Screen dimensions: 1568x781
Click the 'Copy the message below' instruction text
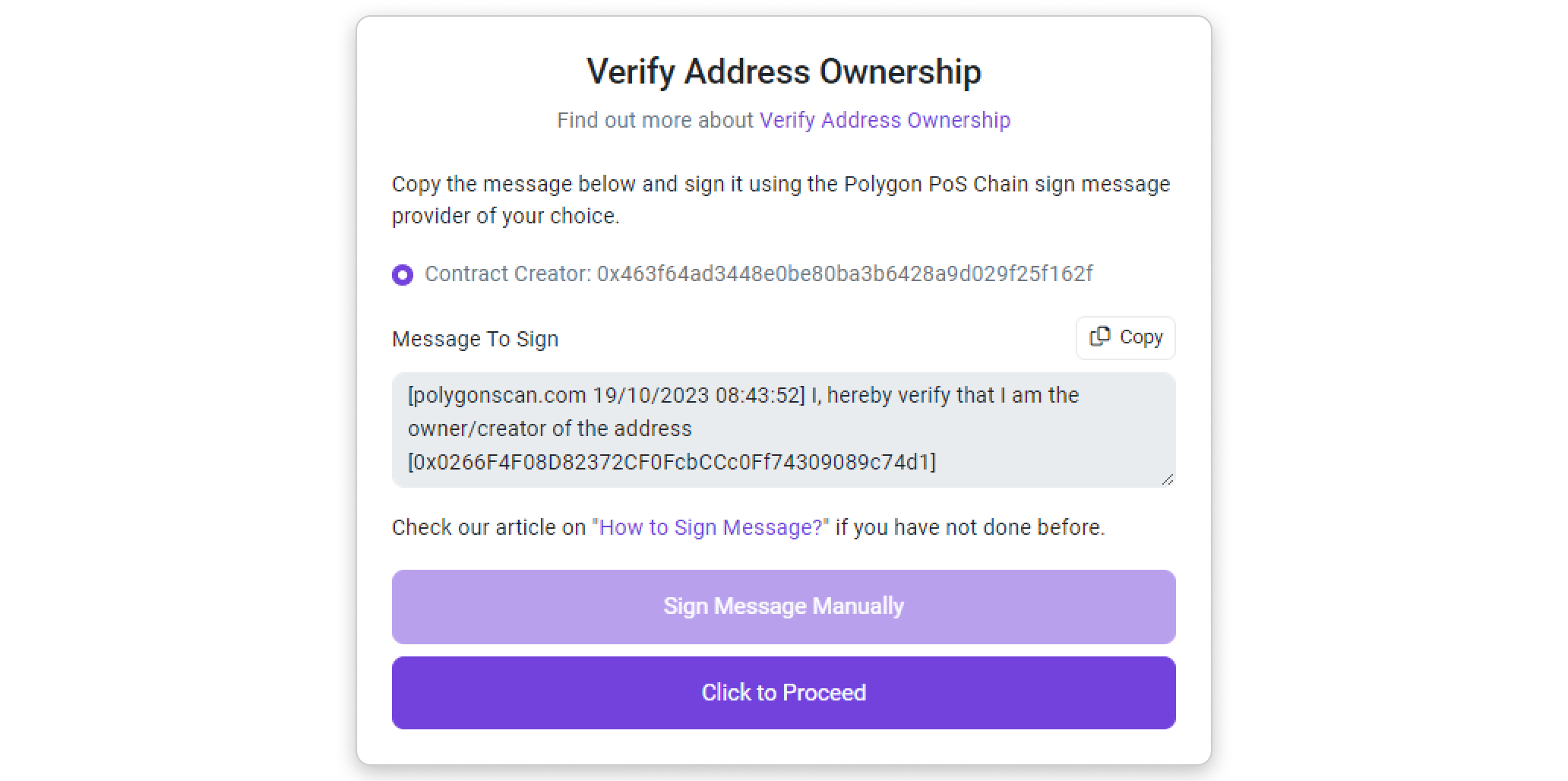780,185
